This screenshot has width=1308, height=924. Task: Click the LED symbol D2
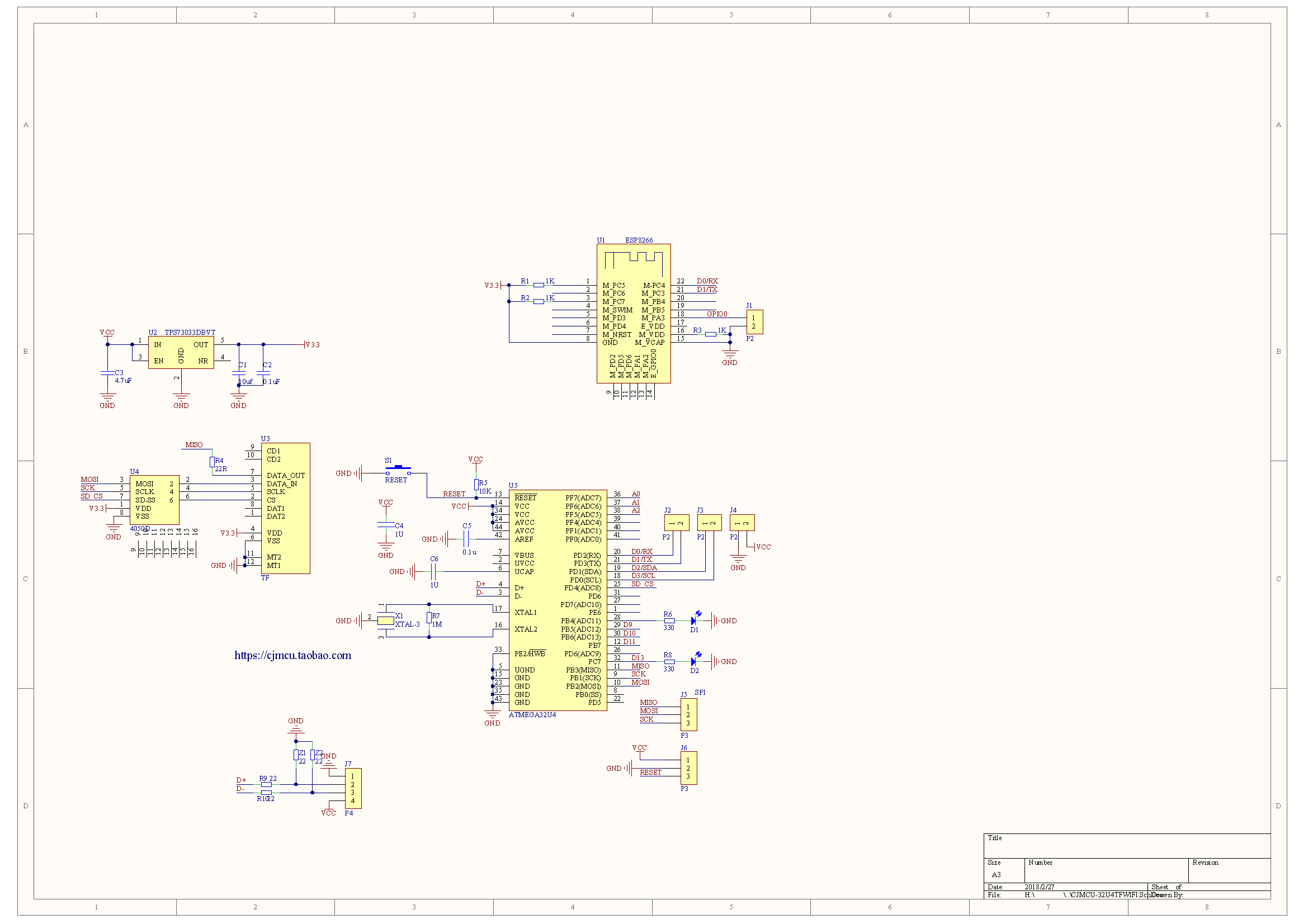[x=693, y=662]
